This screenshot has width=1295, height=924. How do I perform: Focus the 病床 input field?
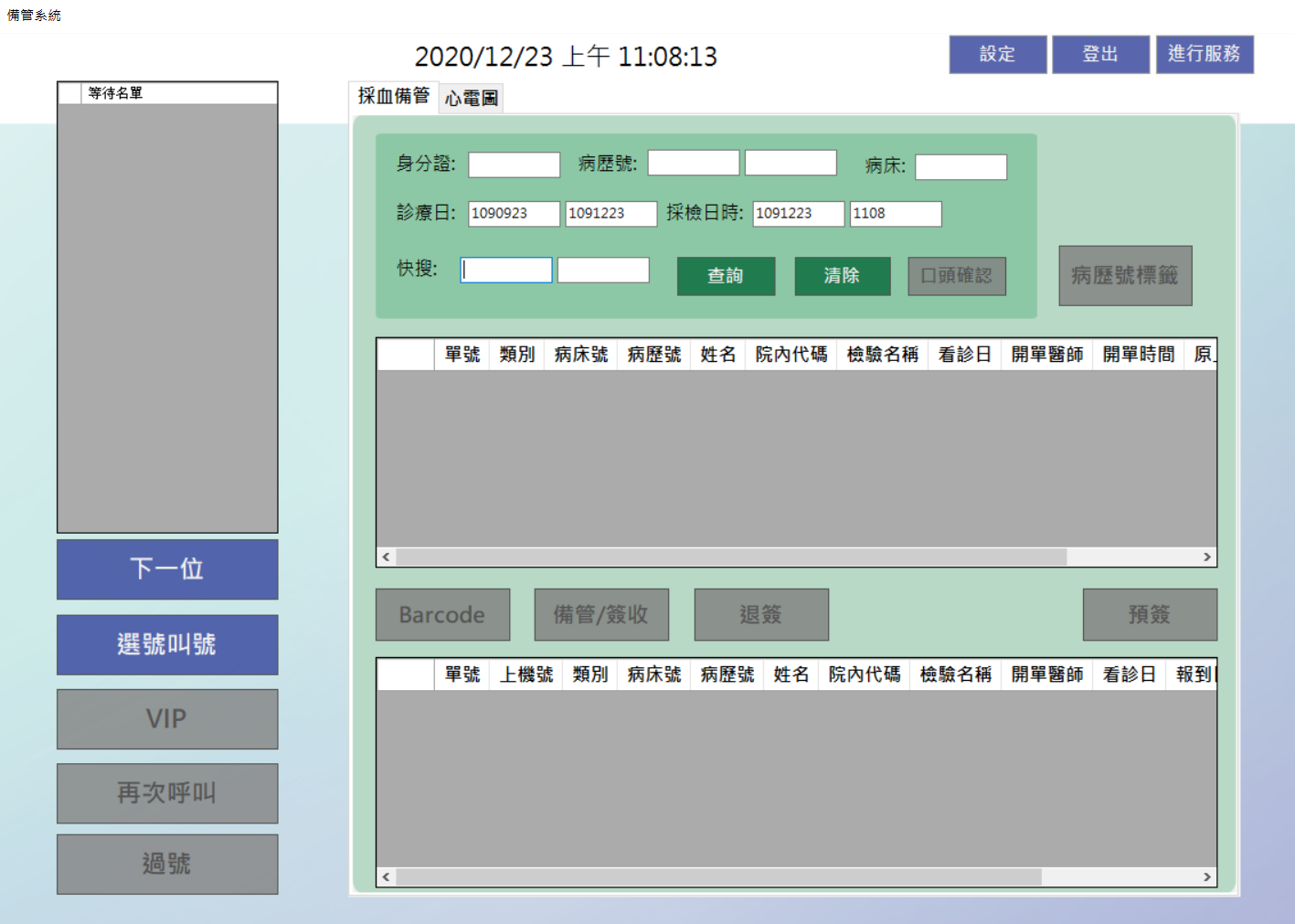(x=961, y=167)
